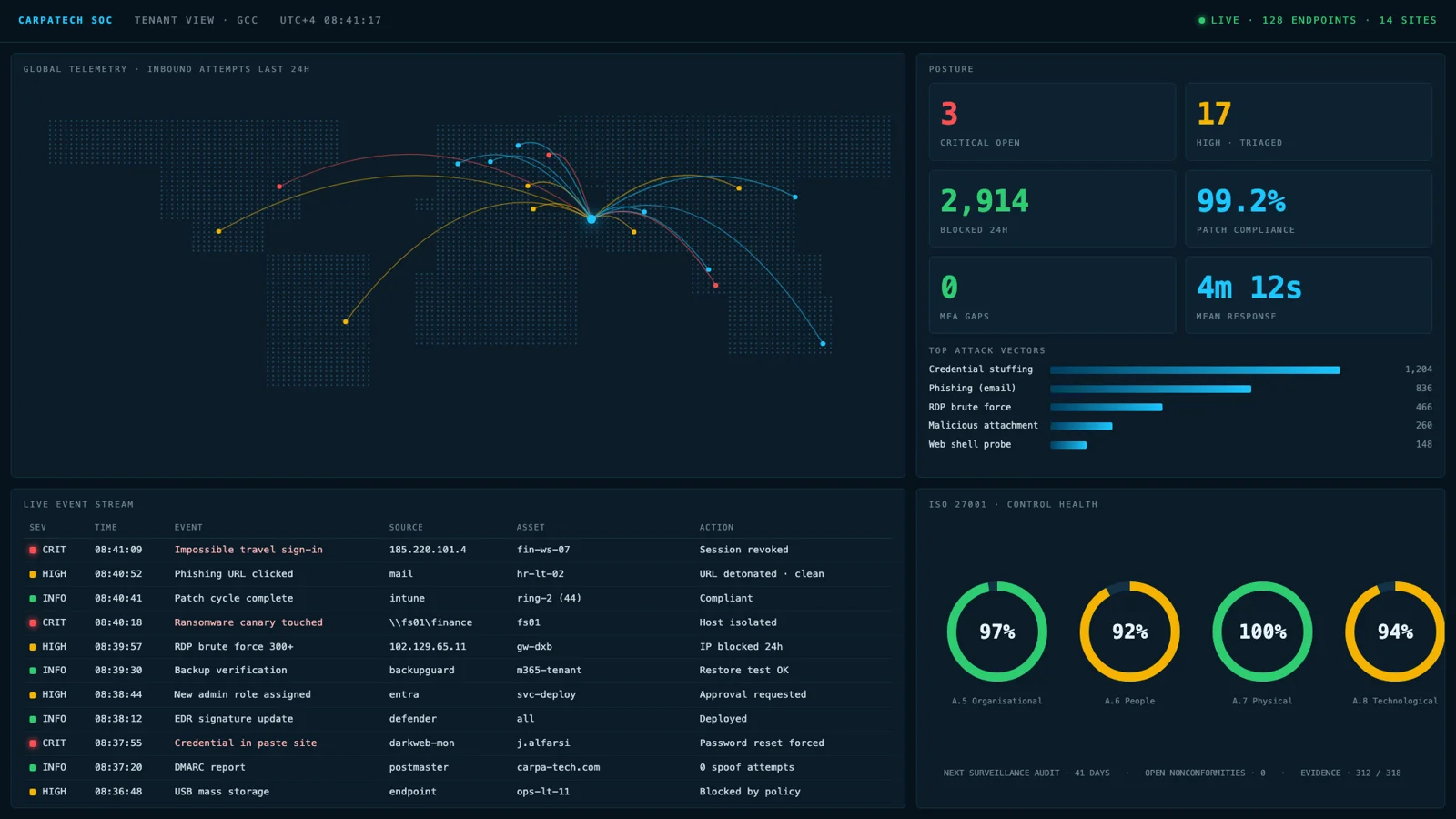1456x819 pixels.
Task: Click the Evidence 312 / 318 text
Action: coord(1350,773)
